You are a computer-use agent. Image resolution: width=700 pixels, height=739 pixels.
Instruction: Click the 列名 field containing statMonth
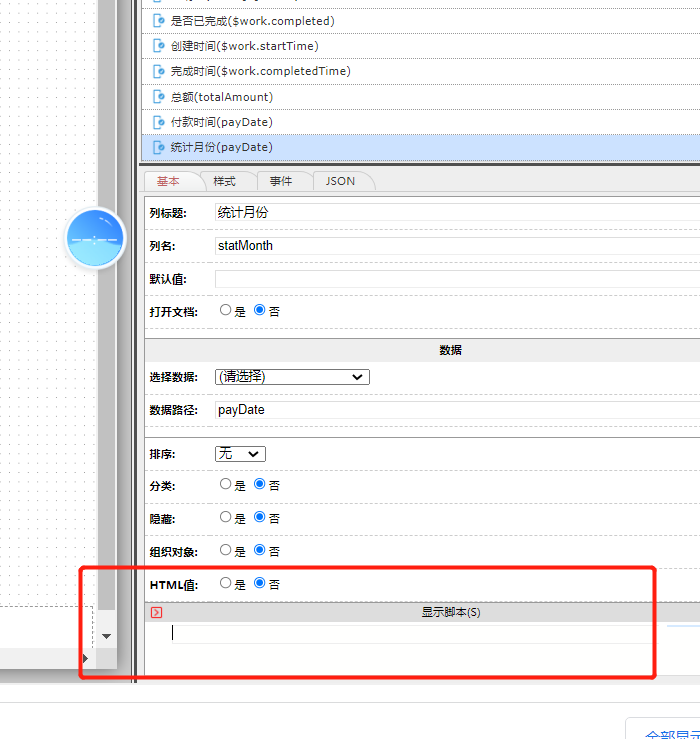click(457, 246)
